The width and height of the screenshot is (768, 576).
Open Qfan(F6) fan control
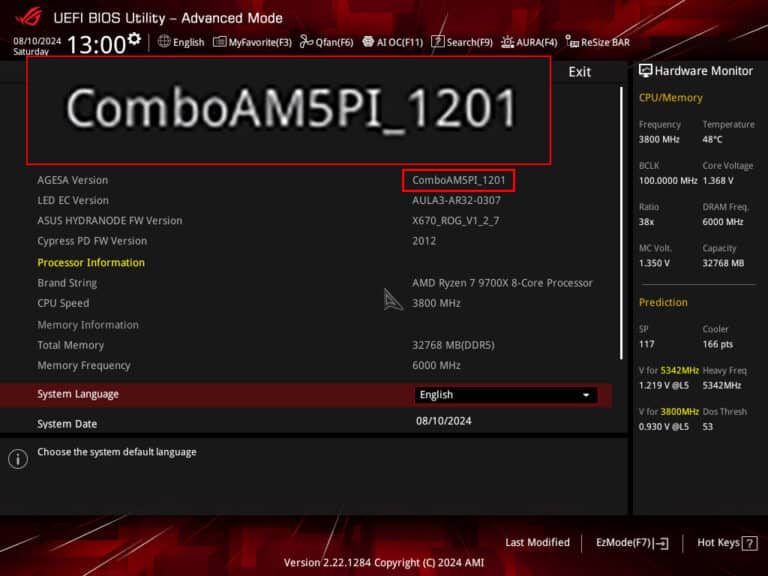point(326,42)
